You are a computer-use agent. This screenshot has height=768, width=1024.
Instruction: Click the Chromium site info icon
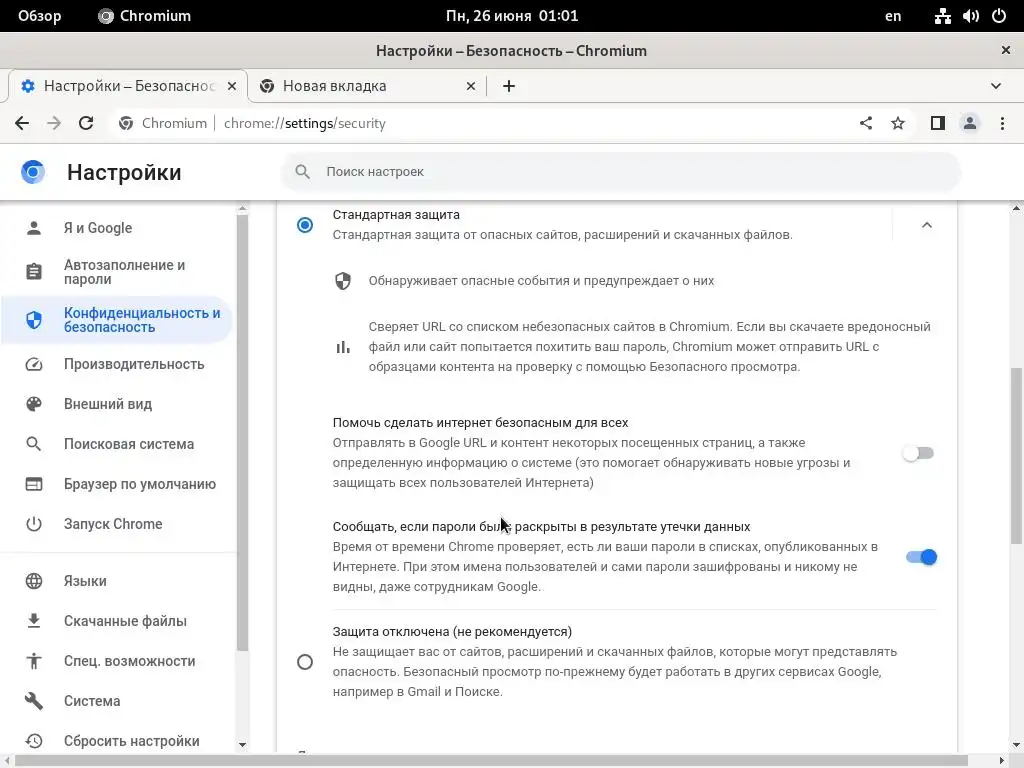[x=126, y=123]
